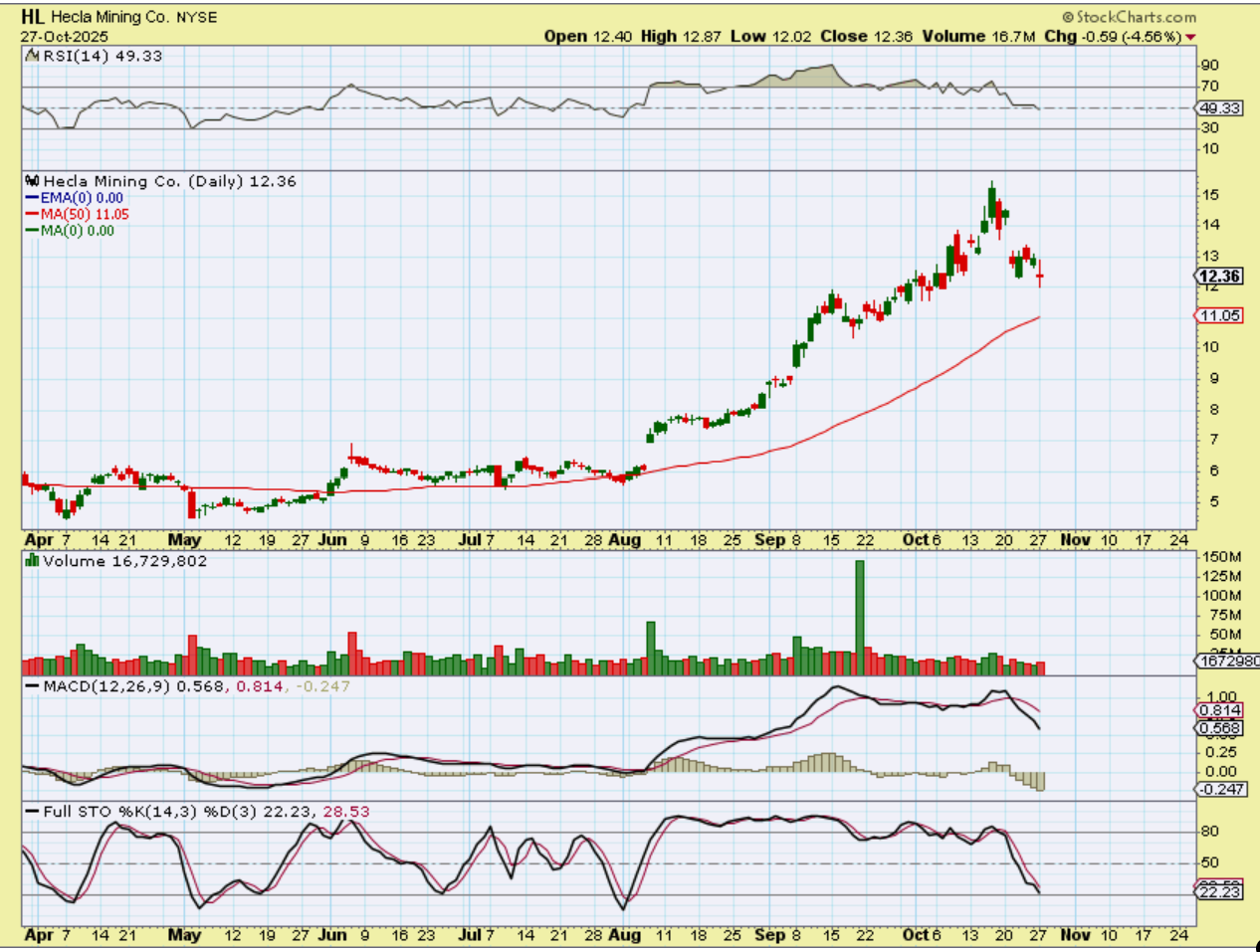Click the 150M label on the volume axis
1260x952 pixels.
pyautogui.click(x=1221, y=557)
